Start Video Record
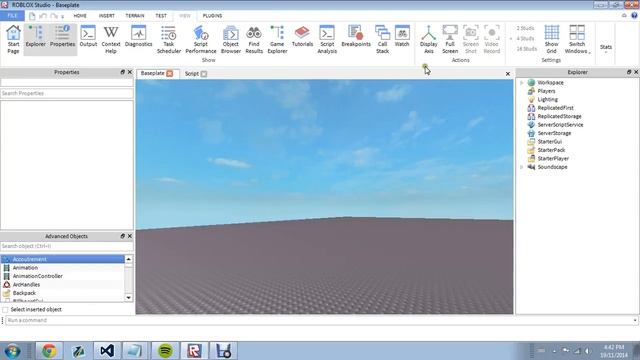This screenshot has width=640, height=360. (x=491, y=39)
